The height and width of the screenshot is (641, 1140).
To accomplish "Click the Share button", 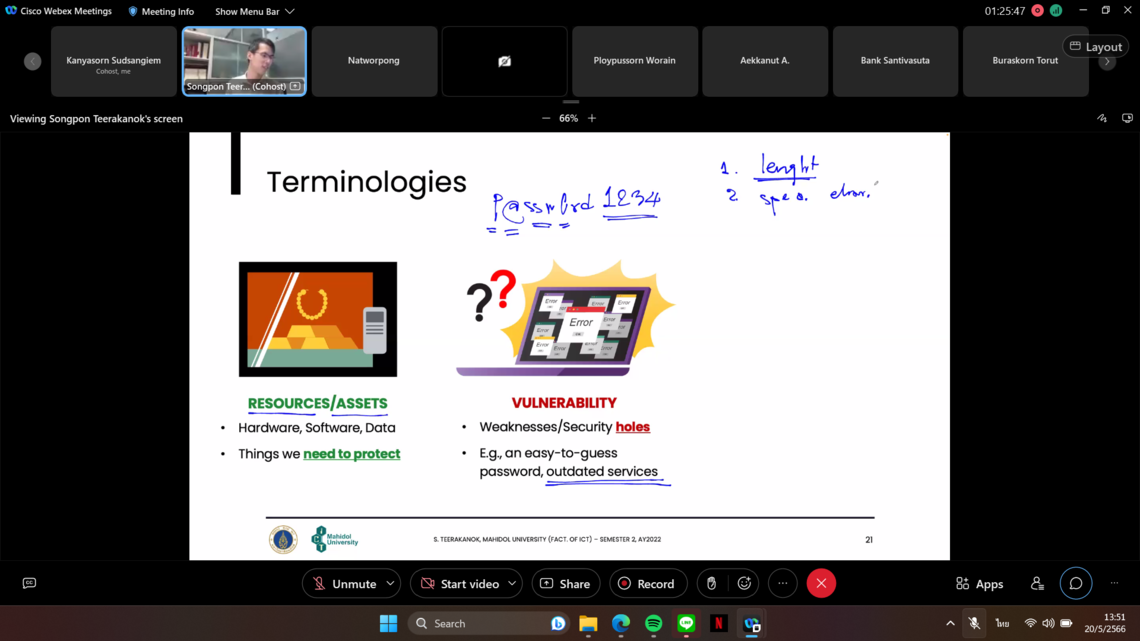I will coord(565,583).
